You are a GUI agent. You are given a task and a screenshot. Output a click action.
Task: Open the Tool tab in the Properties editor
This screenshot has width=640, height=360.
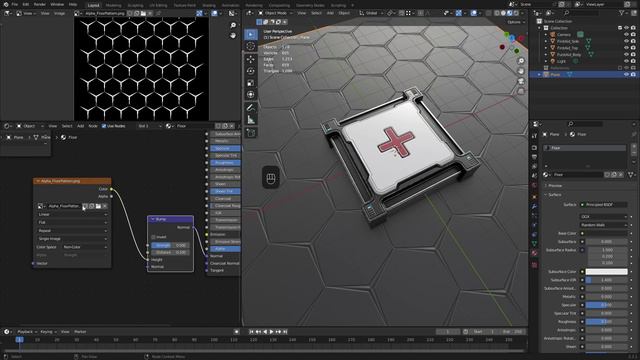[x=534, y=136]
